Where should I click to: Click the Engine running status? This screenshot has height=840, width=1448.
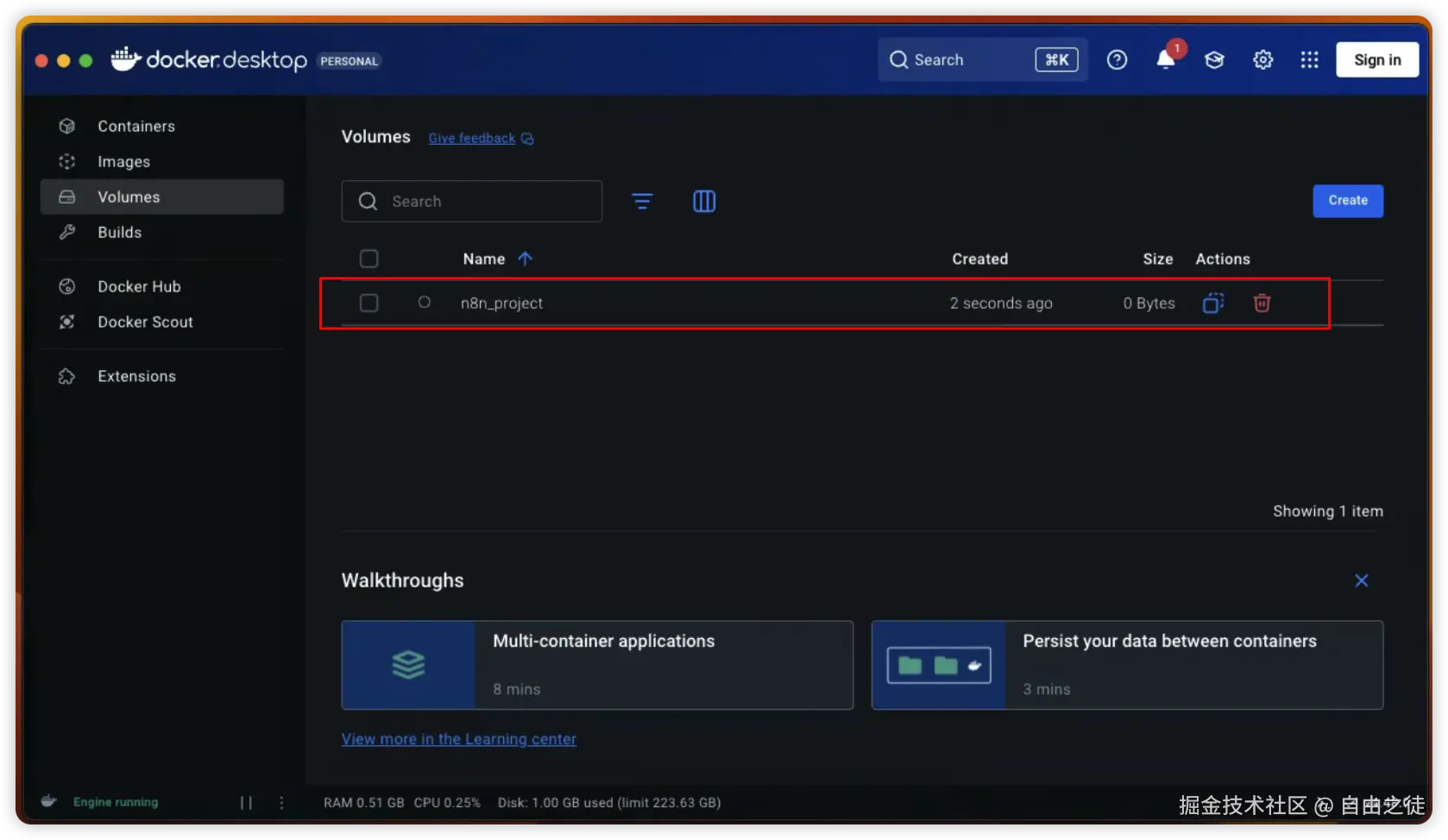coord(116,802)
